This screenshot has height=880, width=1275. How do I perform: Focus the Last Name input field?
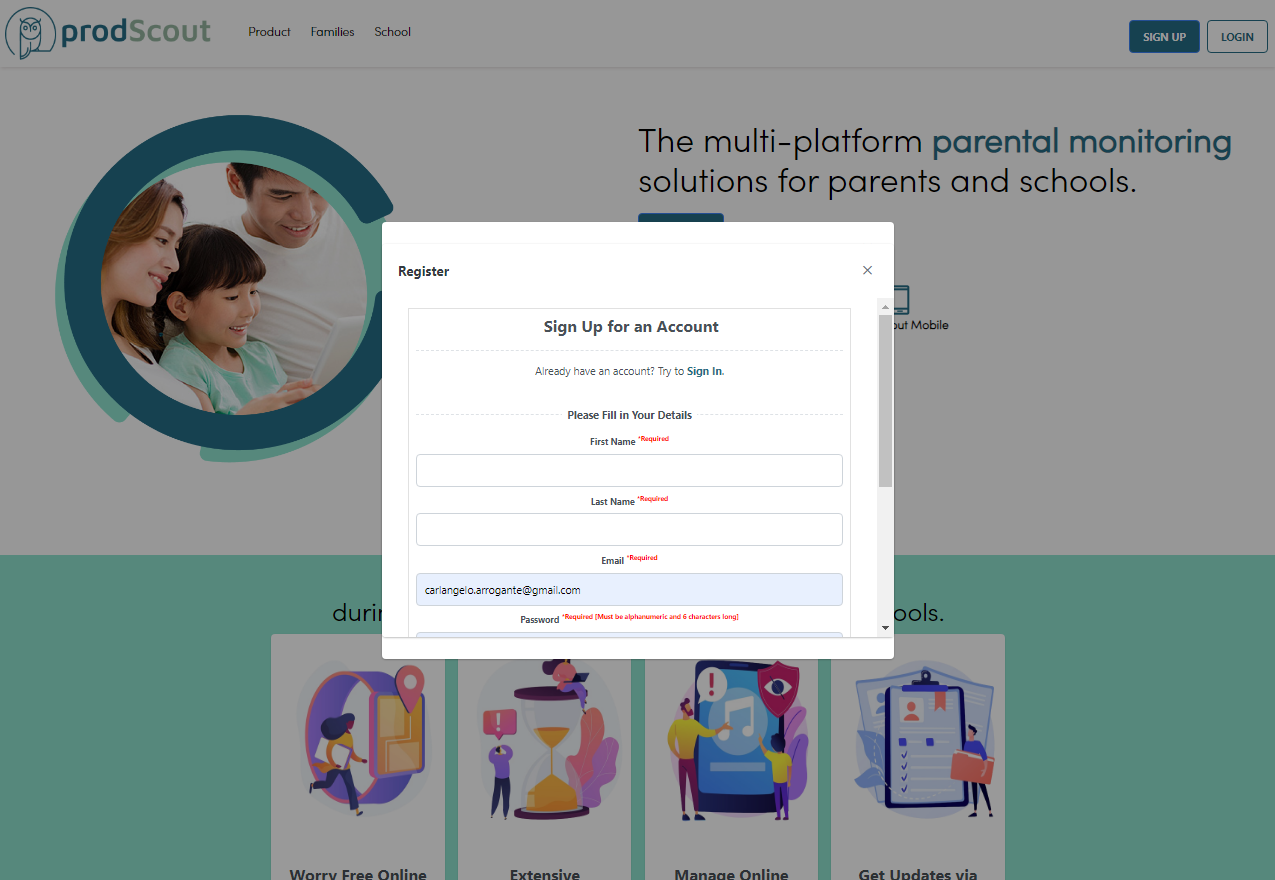coord(629,529)
